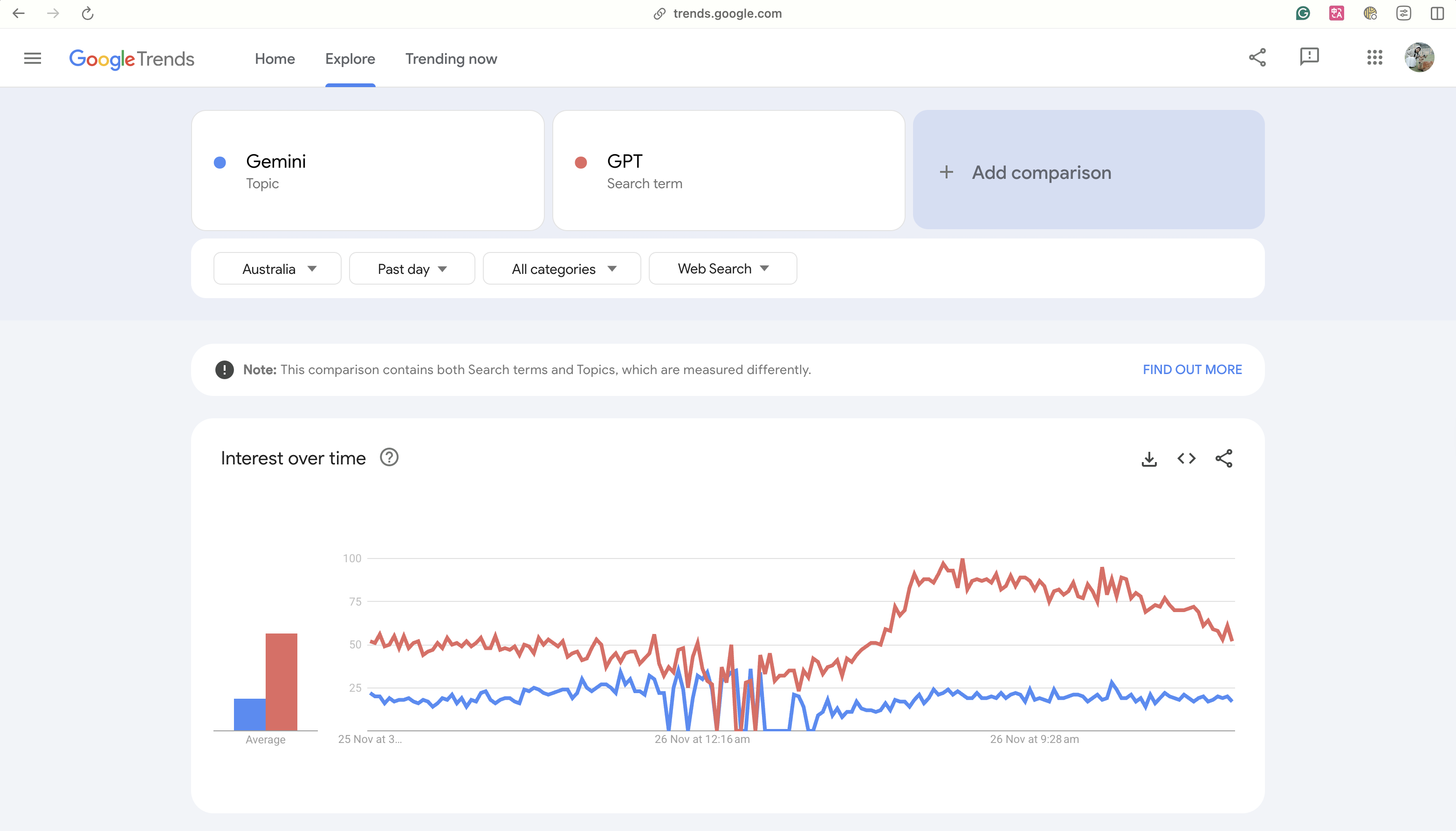
Task: Open the Google apps grid
Action: click(1374, 57)
